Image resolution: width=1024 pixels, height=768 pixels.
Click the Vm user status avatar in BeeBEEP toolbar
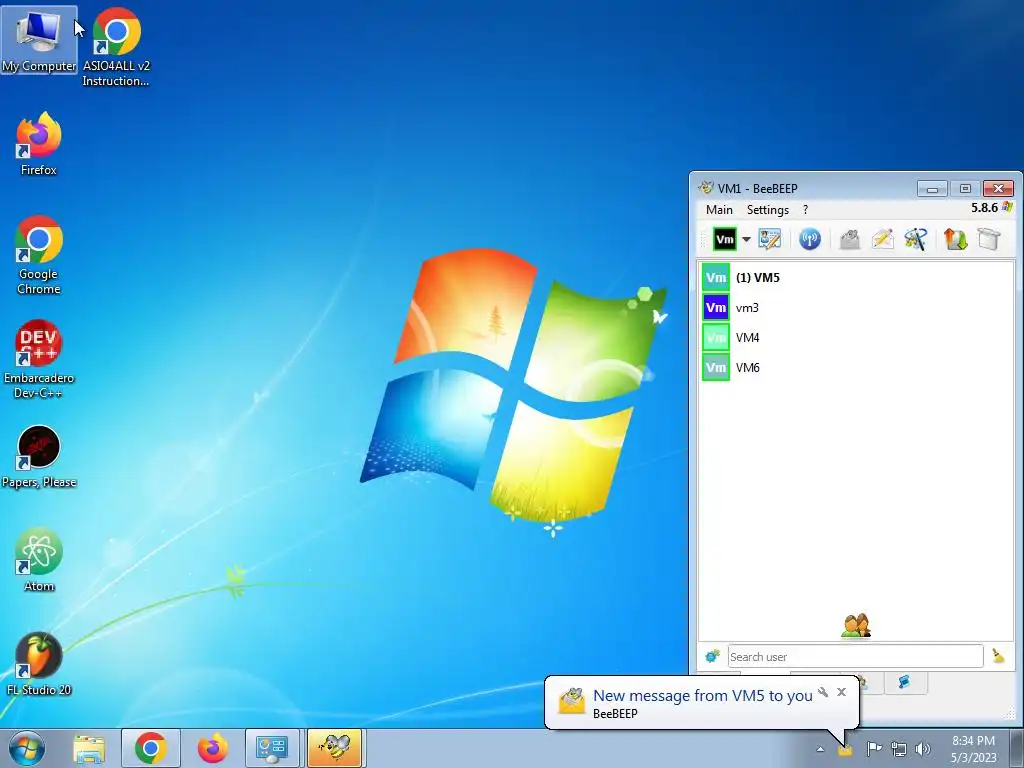coord(724,240)
